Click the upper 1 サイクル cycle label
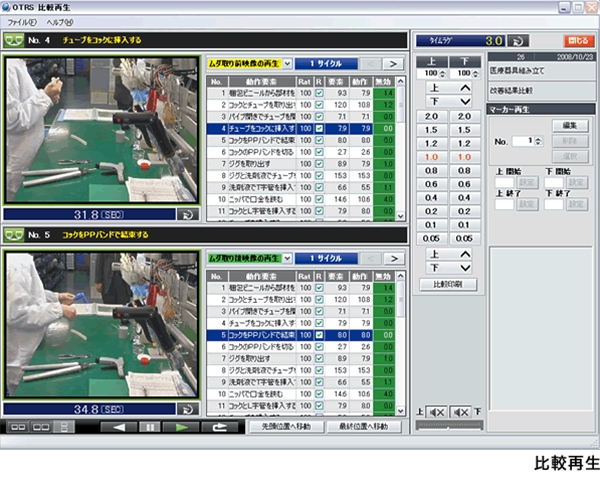Viewport: 600px width, 482px height. tap(326, 64)
